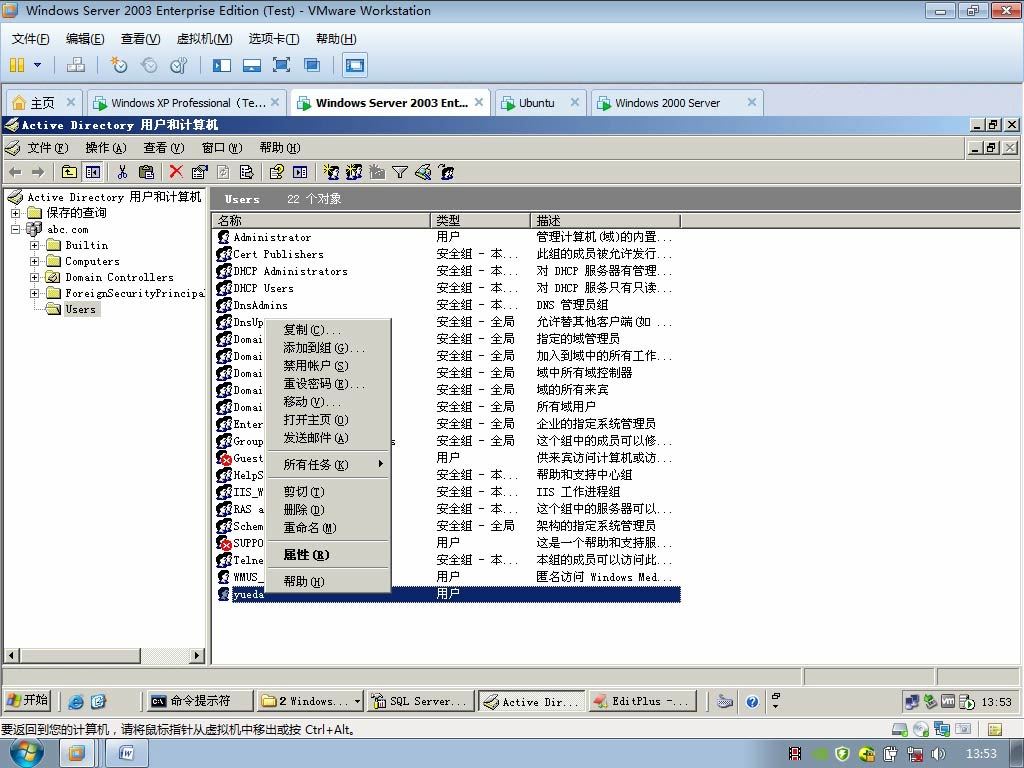Click the console view icon in VMware toolbar
This screenshot has height=768, width=1024.
click(x=355, y=65)
